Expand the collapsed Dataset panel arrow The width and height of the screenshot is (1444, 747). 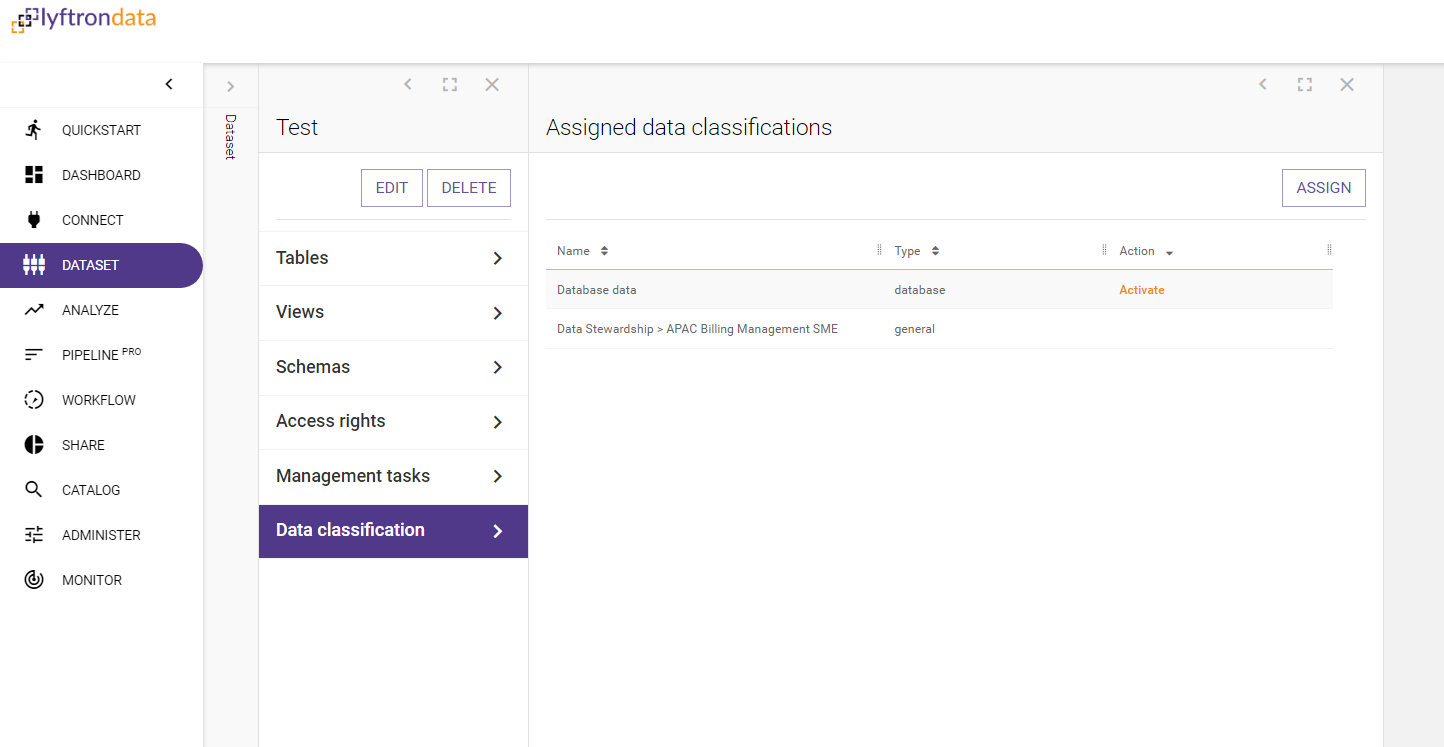[230, 86]
